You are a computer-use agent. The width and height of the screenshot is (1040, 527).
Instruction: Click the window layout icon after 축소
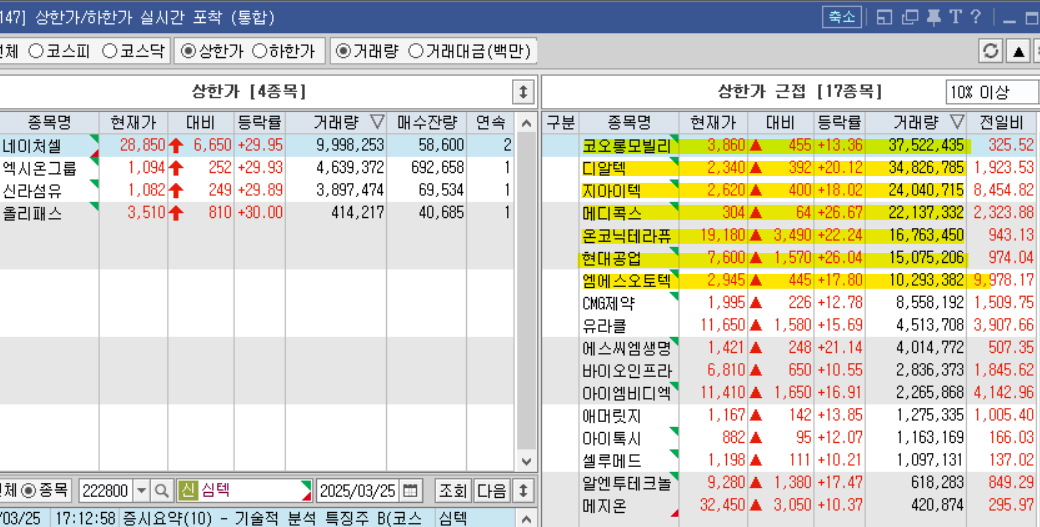(884, 17)
